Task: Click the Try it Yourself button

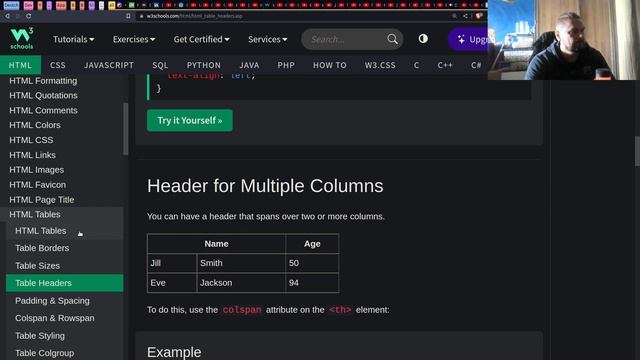Action: (x=190, y=120)
